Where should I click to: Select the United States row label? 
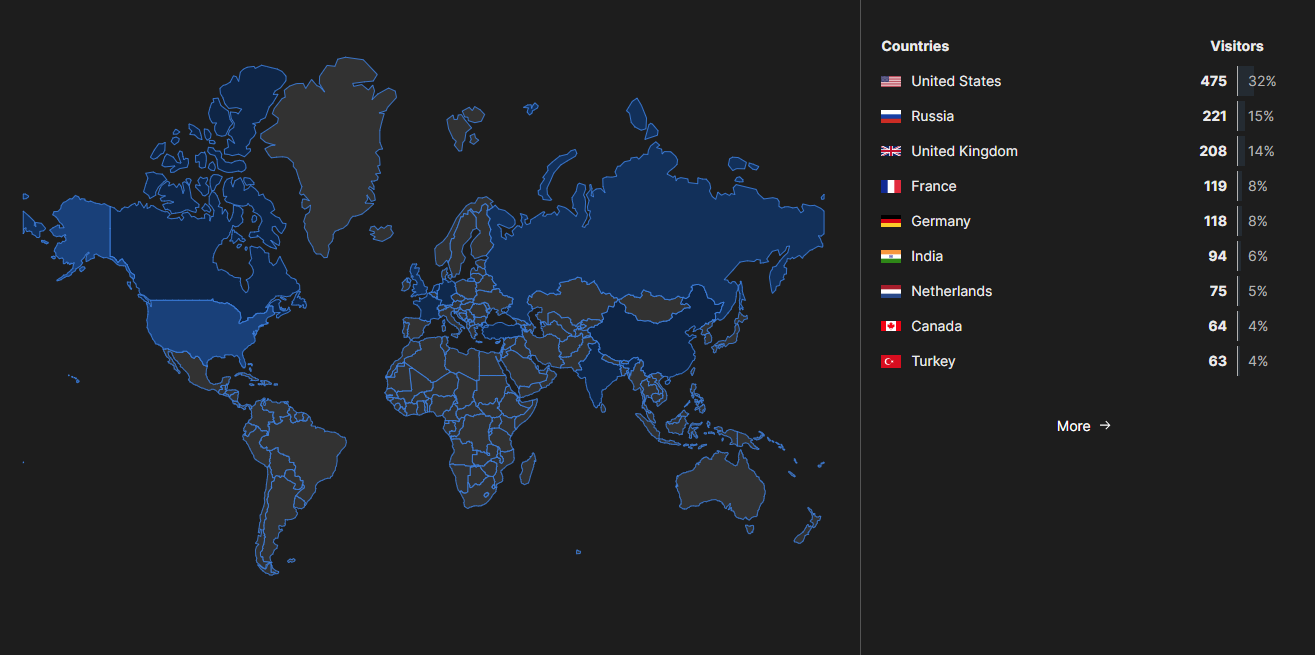[x=955, y=81]
